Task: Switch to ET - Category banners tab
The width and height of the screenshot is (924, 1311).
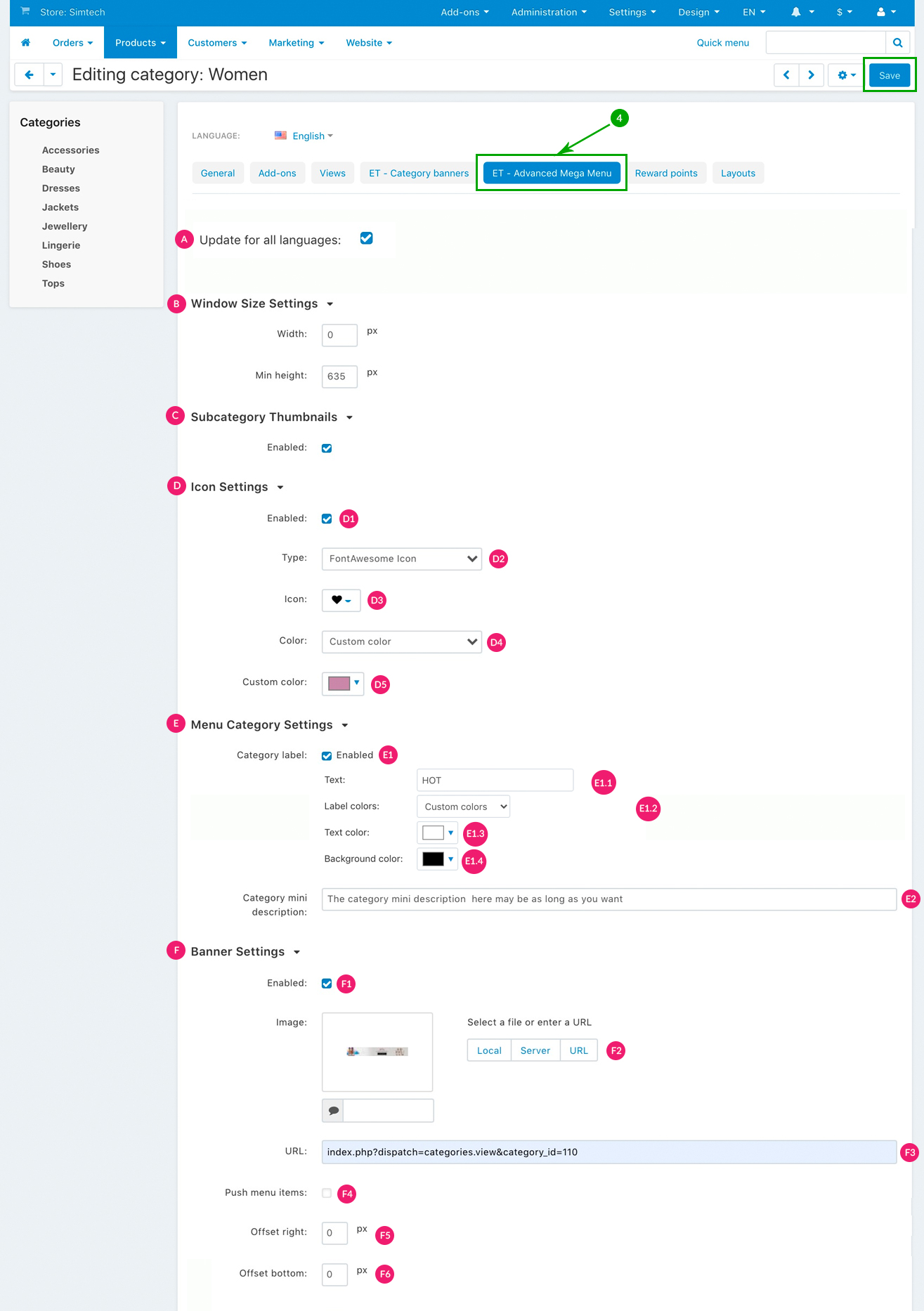Action: click(x=419, y=174)
